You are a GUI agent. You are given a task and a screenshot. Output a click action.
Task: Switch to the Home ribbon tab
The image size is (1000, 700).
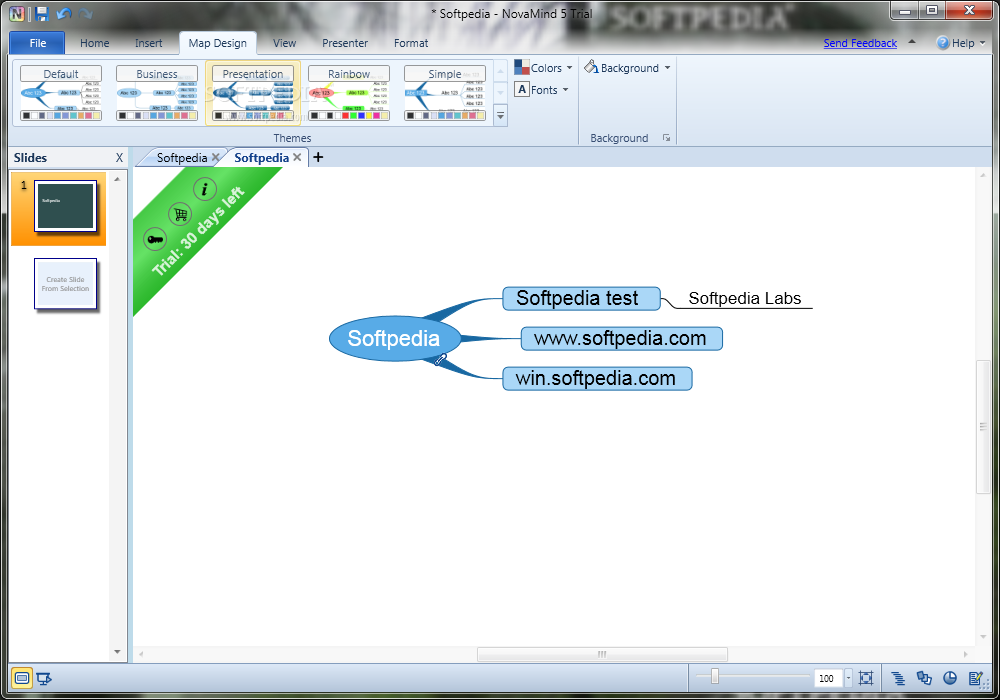click(94, 43)
